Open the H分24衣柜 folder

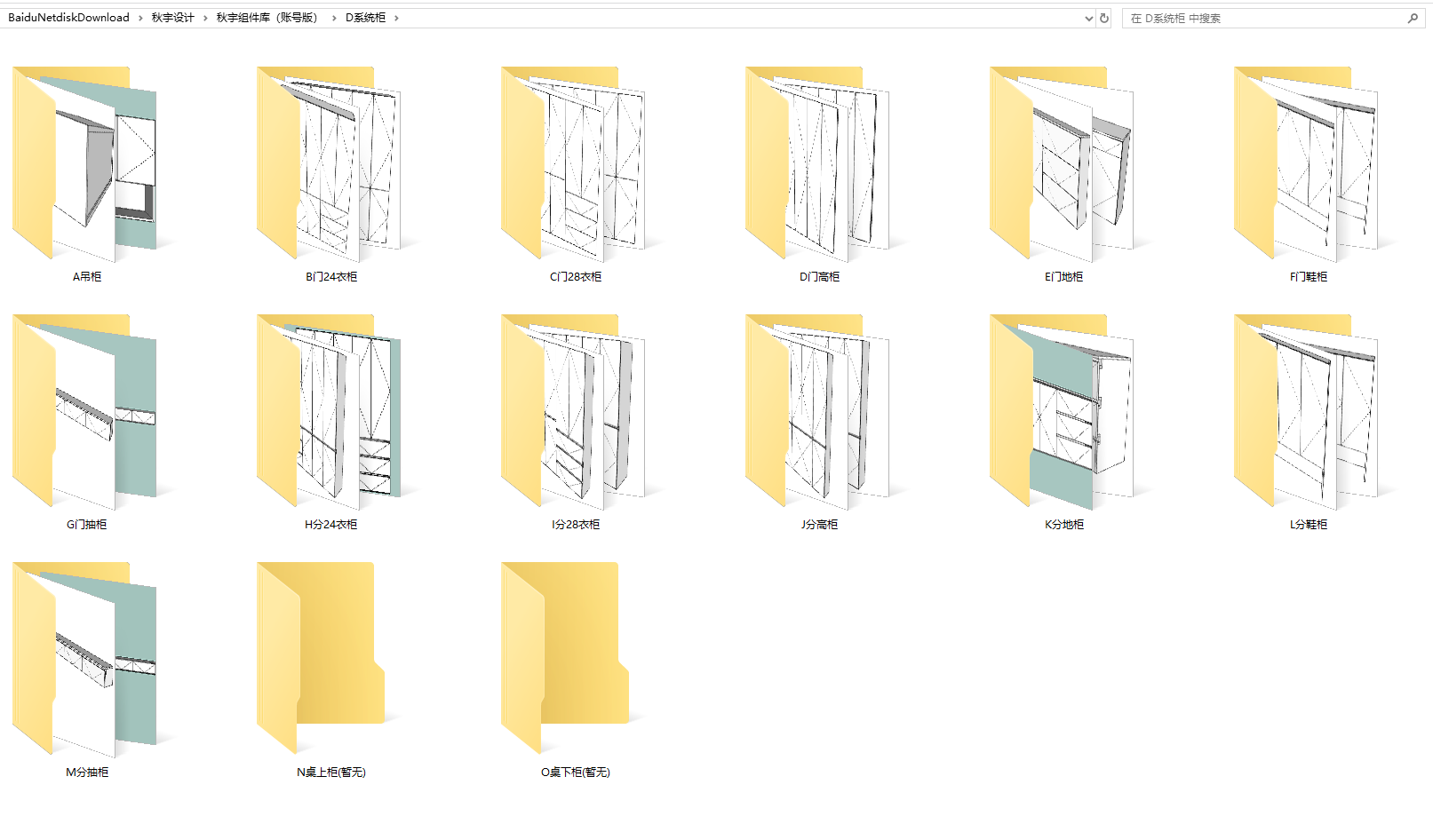[x=330, y=412]
